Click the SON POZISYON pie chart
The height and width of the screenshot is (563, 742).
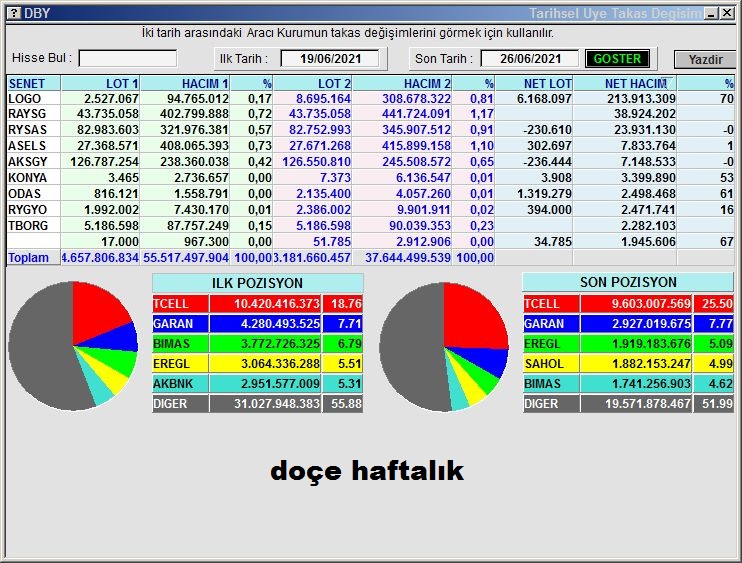[x=444, y=347]
